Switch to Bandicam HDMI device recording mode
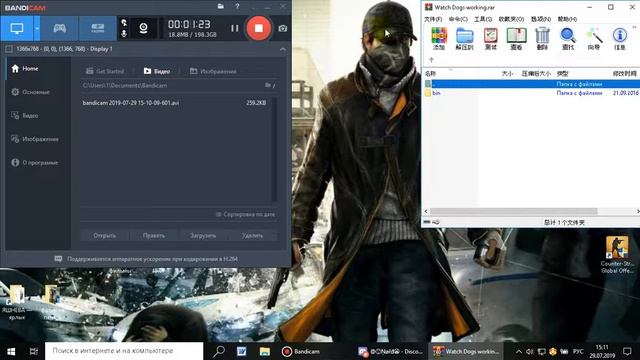Image resolution: width=640 pixels, height=360 pixels. [x=98, y=28]
